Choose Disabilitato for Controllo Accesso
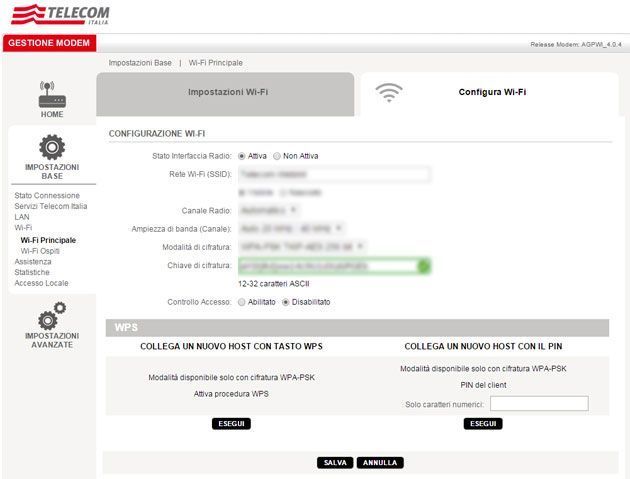630x479 pixels. click(286, 302)
